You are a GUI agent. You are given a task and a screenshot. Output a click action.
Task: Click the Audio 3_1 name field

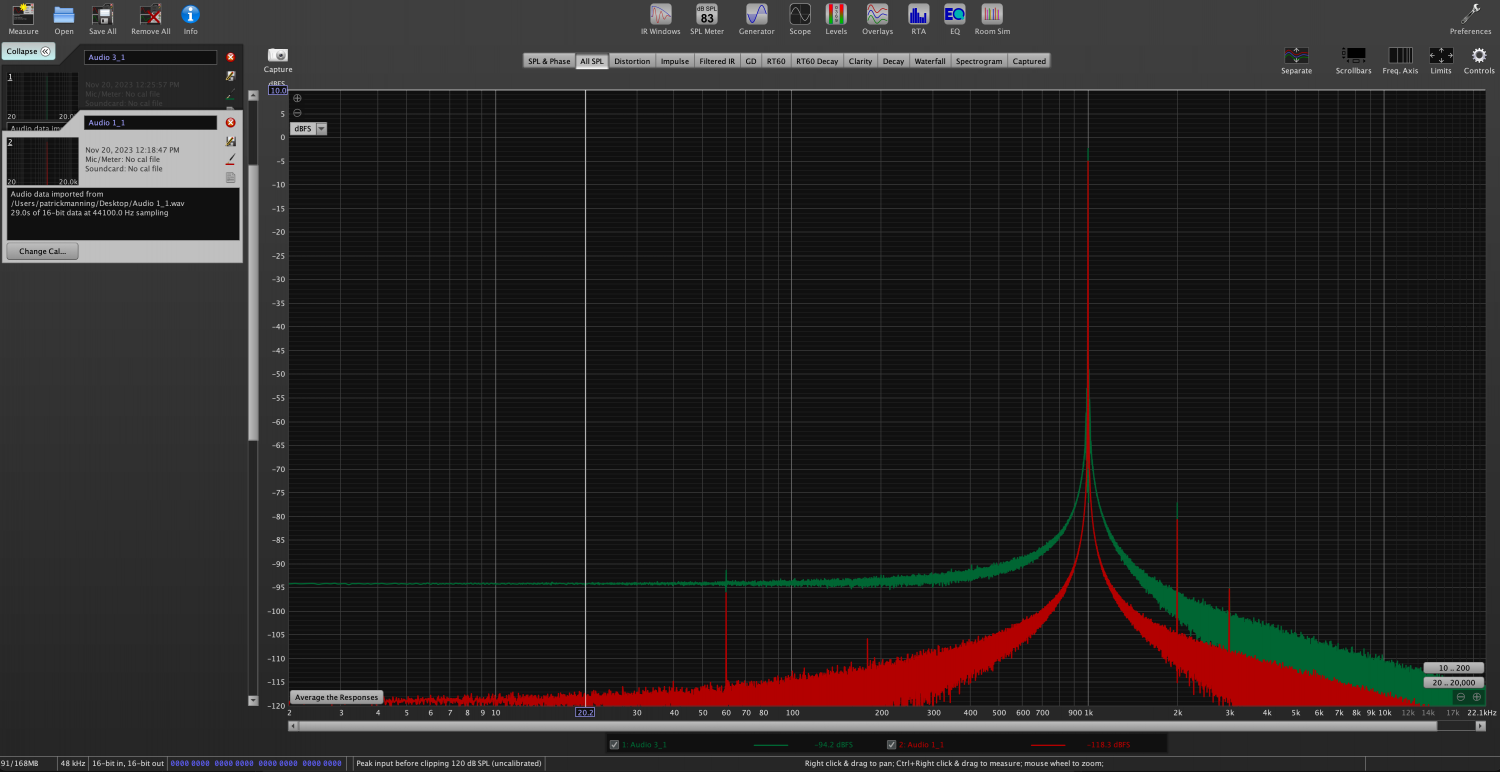coord(150,57)
